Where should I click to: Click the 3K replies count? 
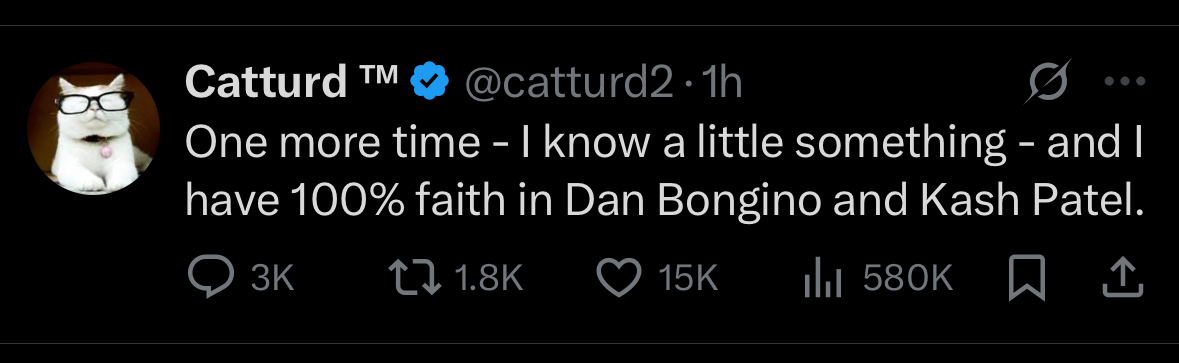tap(272, 279)
